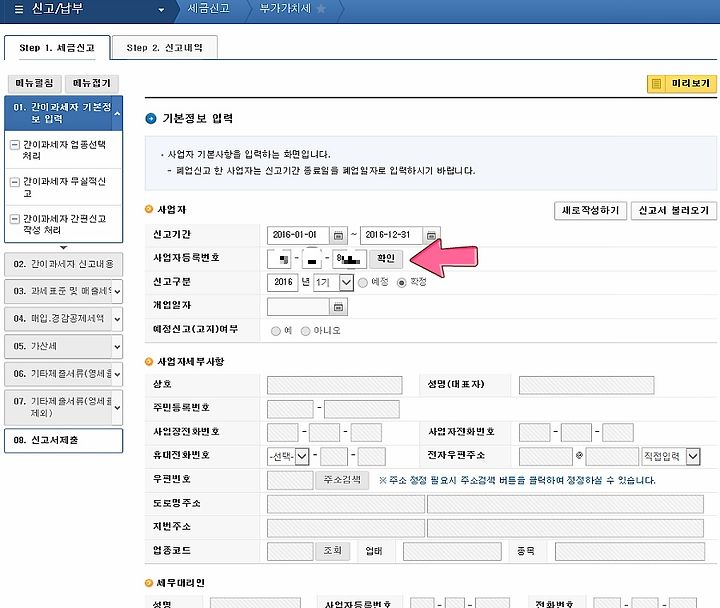Expand 07. 기타제출서류(영세율 제외) menu
The height and width of the screenshot is (608, 720).
[x=117, y=407]
